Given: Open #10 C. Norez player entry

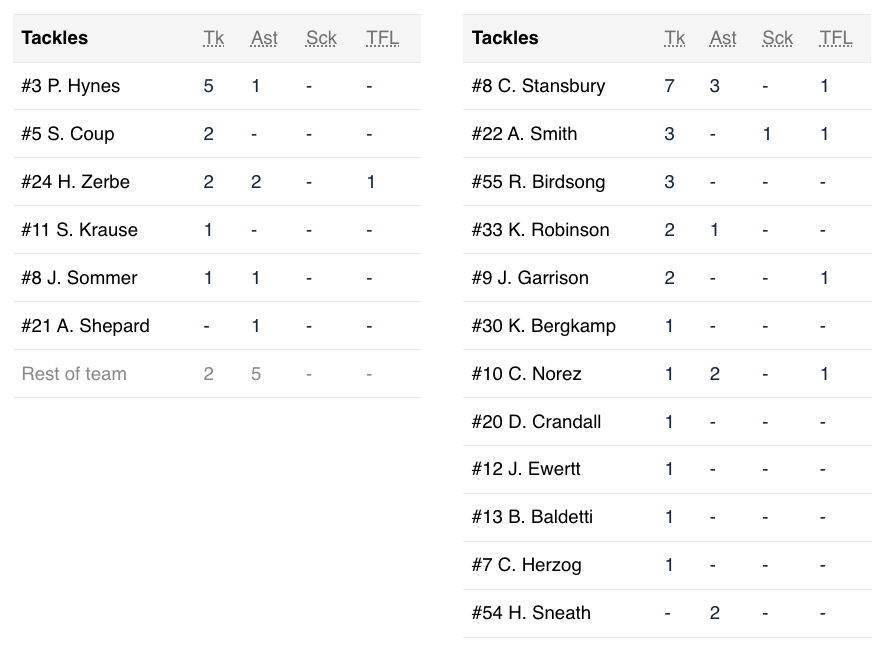Looking at the screenshot, I should point(526,374).
